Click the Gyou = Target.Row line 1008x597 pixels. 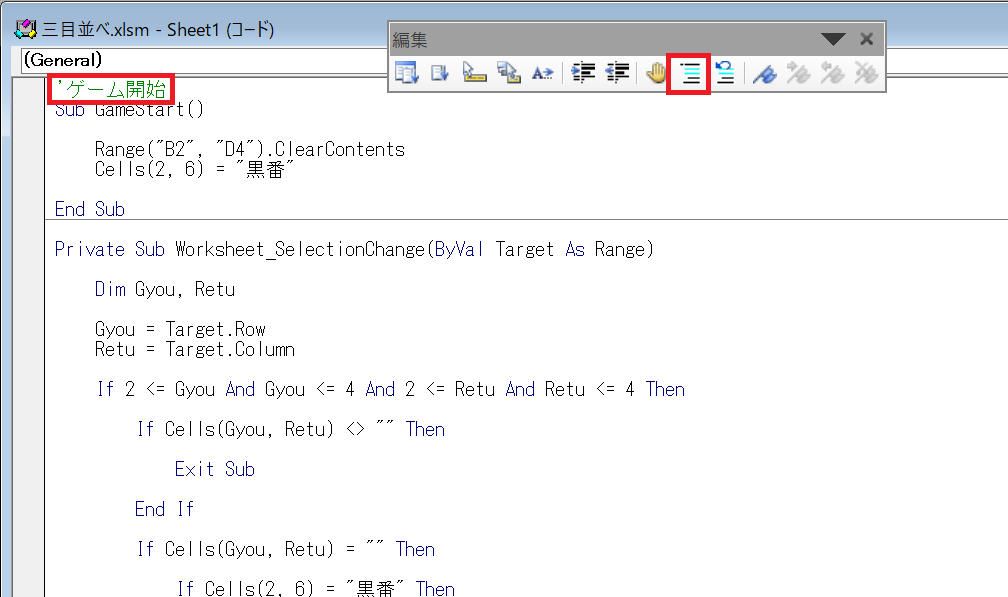180,329
